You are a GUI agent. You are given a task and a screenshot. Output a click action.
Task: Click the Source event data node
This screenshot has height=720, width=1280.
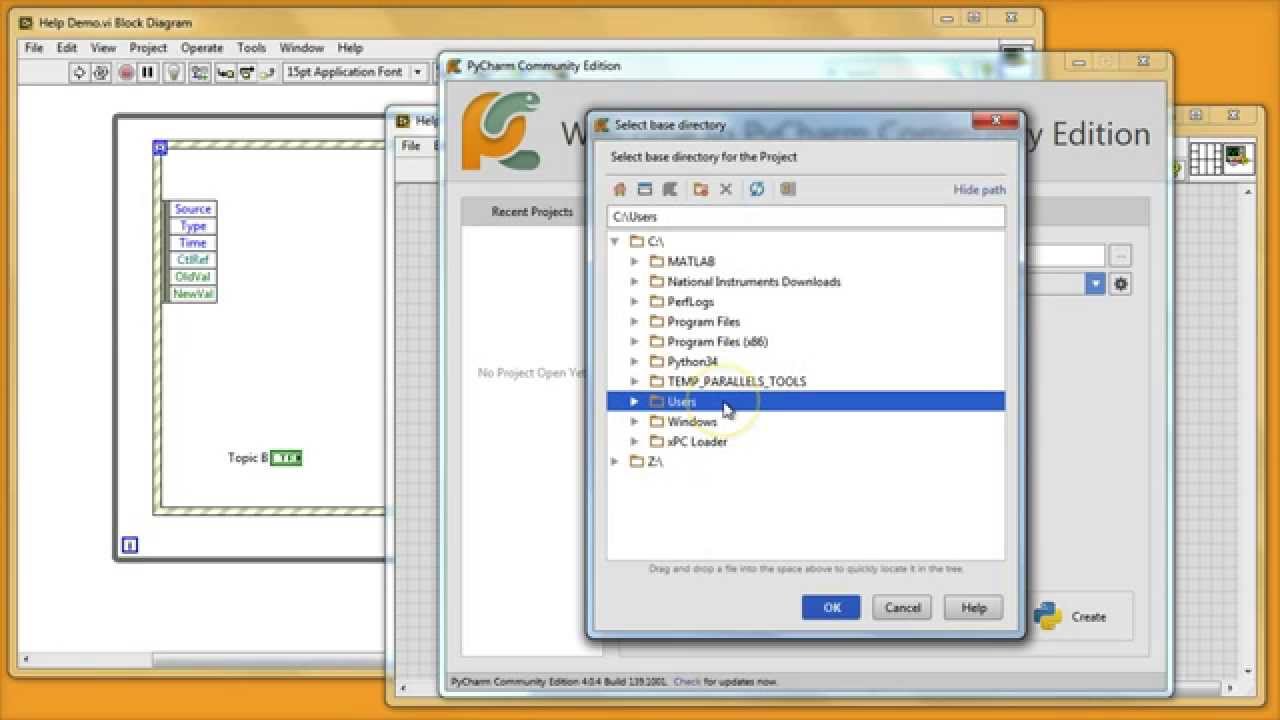click(x=192, y=209)
